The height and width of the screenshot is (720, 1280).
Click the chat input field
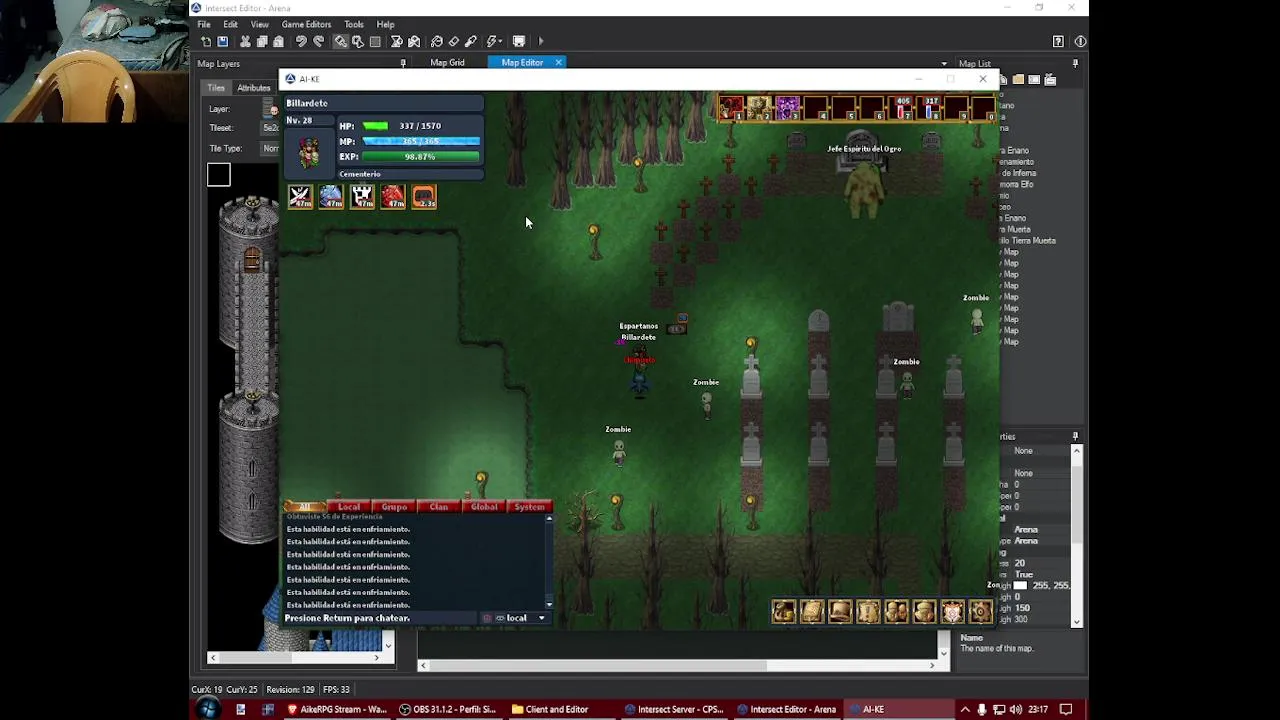click(x=380, y=618)
